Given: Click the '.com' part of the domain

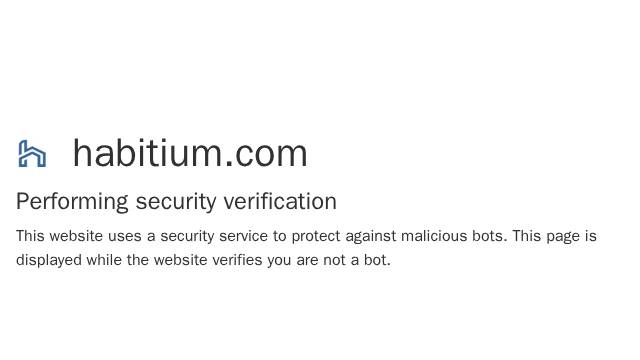Looking at the screenshot, I should (266, 154).
